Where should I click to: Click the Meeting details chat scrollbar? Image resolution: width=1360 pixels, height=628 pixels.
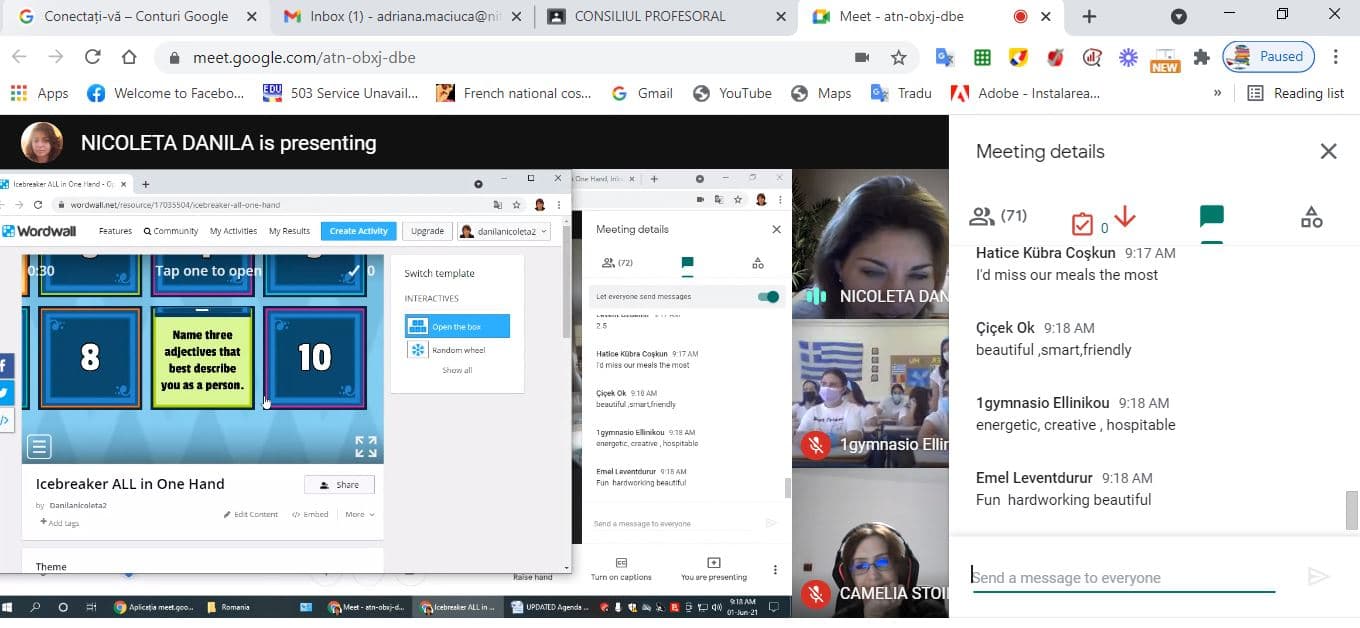(1352, 510)
